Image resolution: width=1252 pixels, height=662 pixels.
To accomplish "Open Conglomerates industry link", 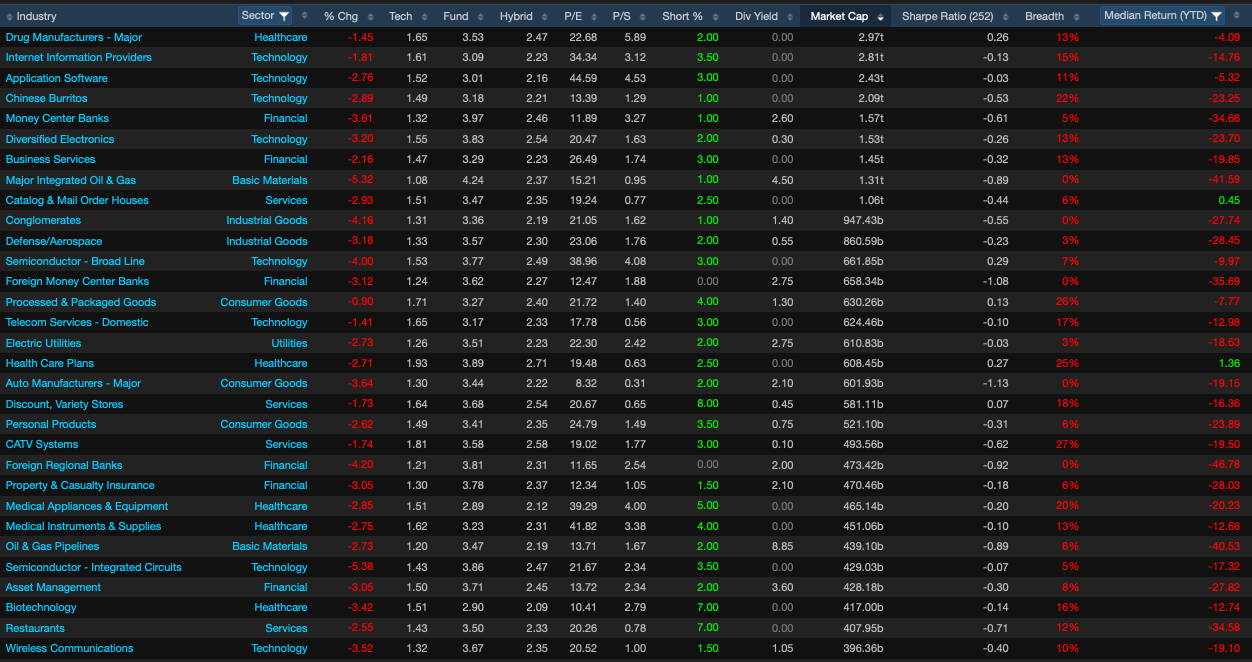I will click(x=43, y=220).
